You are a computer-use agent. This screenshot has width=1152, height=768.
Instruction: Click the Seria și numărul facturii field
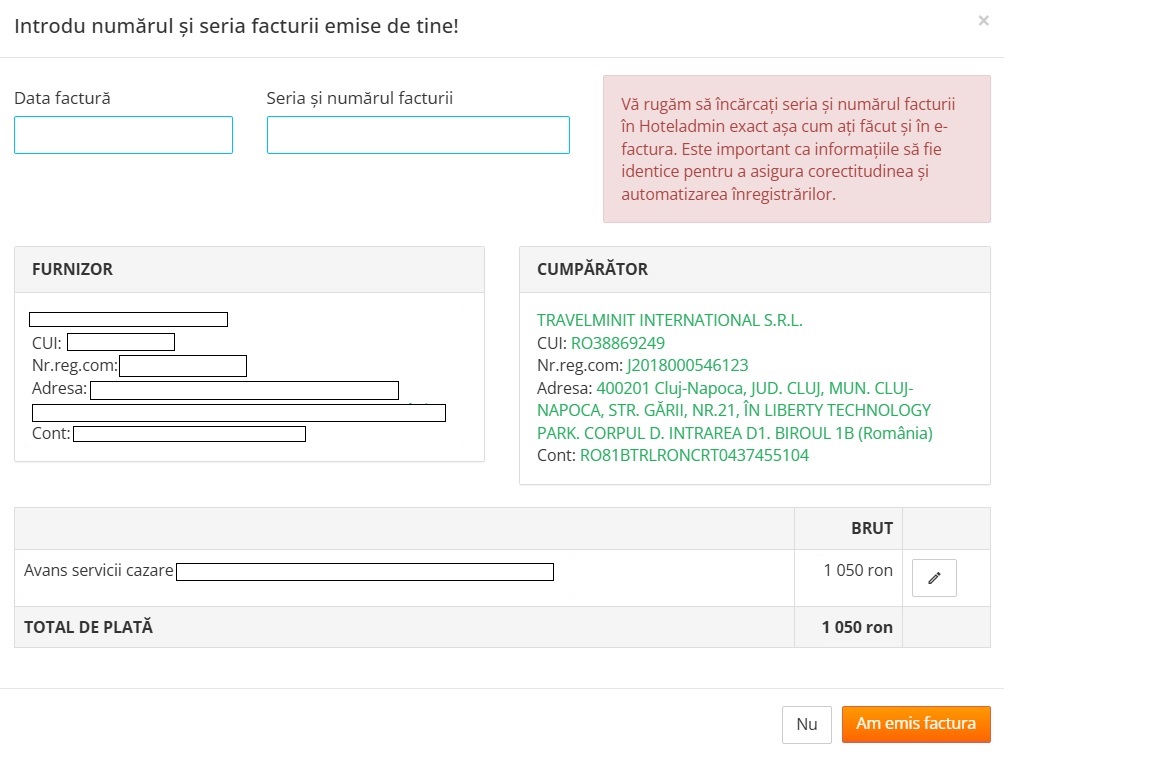tap(418, 135)
